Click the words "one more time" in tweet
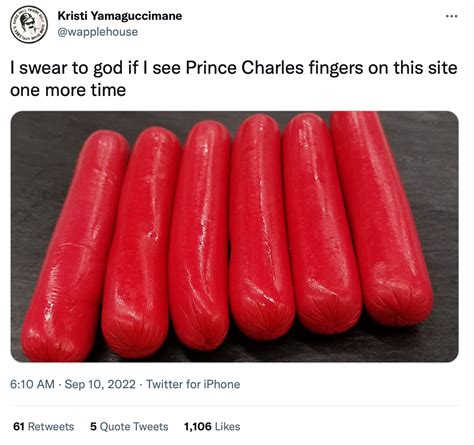The image size is (474, 445). coord(68,90)
